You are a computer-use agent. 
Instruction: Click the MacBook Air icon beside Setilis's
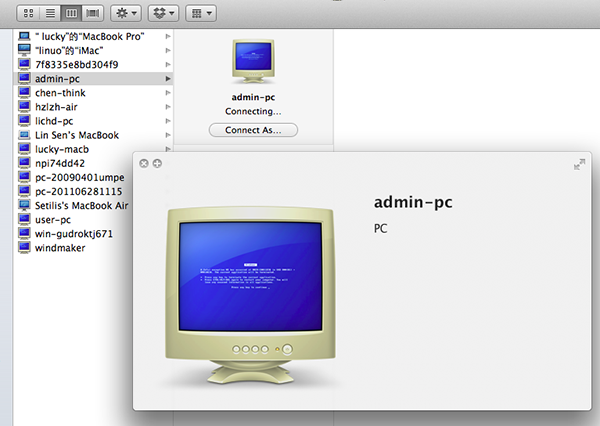(24, 206)
